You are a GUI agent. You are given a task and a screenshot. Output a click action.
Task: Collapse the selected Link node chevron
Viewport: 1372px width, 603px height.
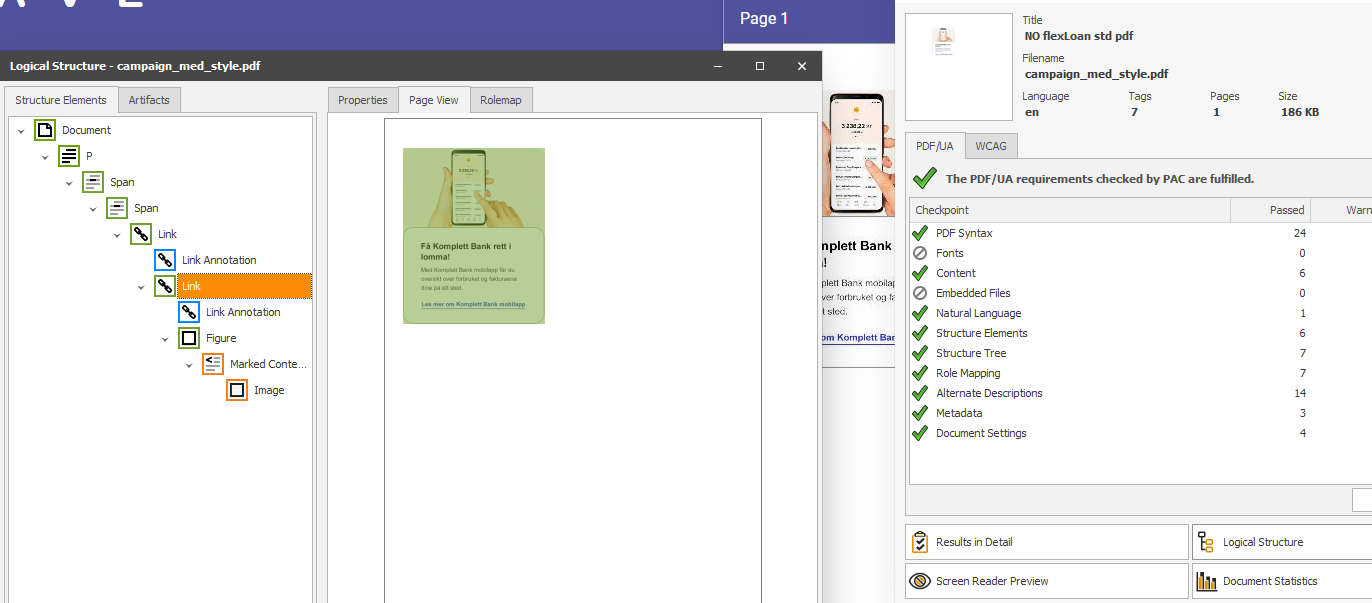click(x=141, y=287)
